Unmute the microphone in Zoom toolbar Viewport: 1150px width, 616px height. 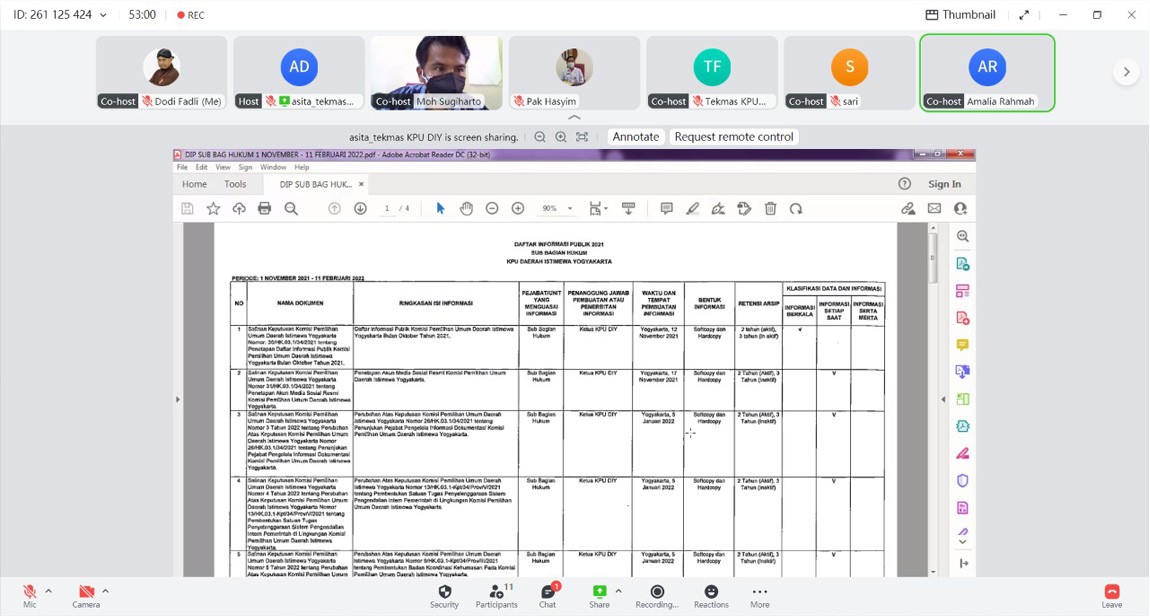pyautogui.click(x=29, y=592)
